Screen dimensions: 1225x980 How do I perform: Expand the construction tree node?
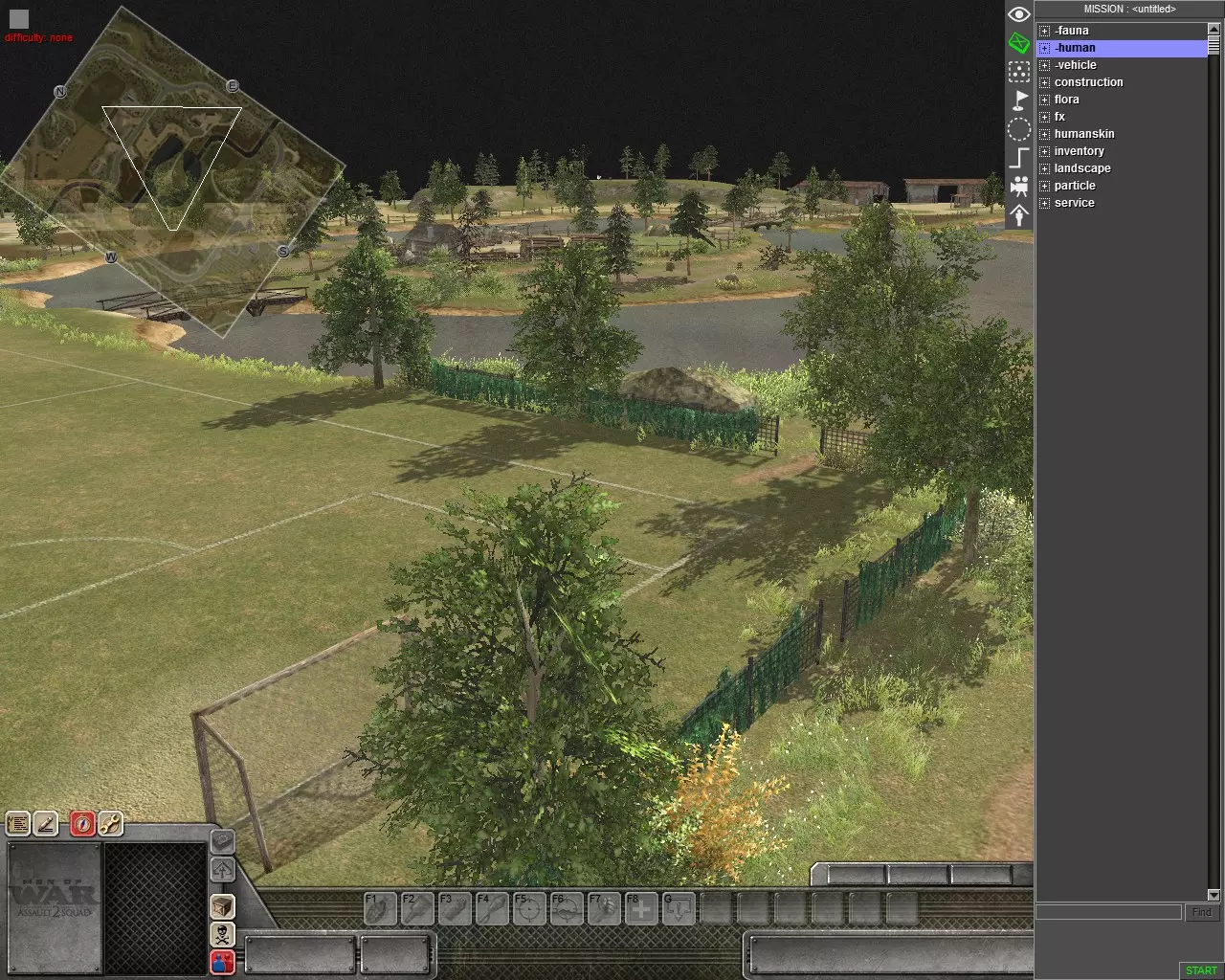pyautogui.click(x=1044, y=82)
